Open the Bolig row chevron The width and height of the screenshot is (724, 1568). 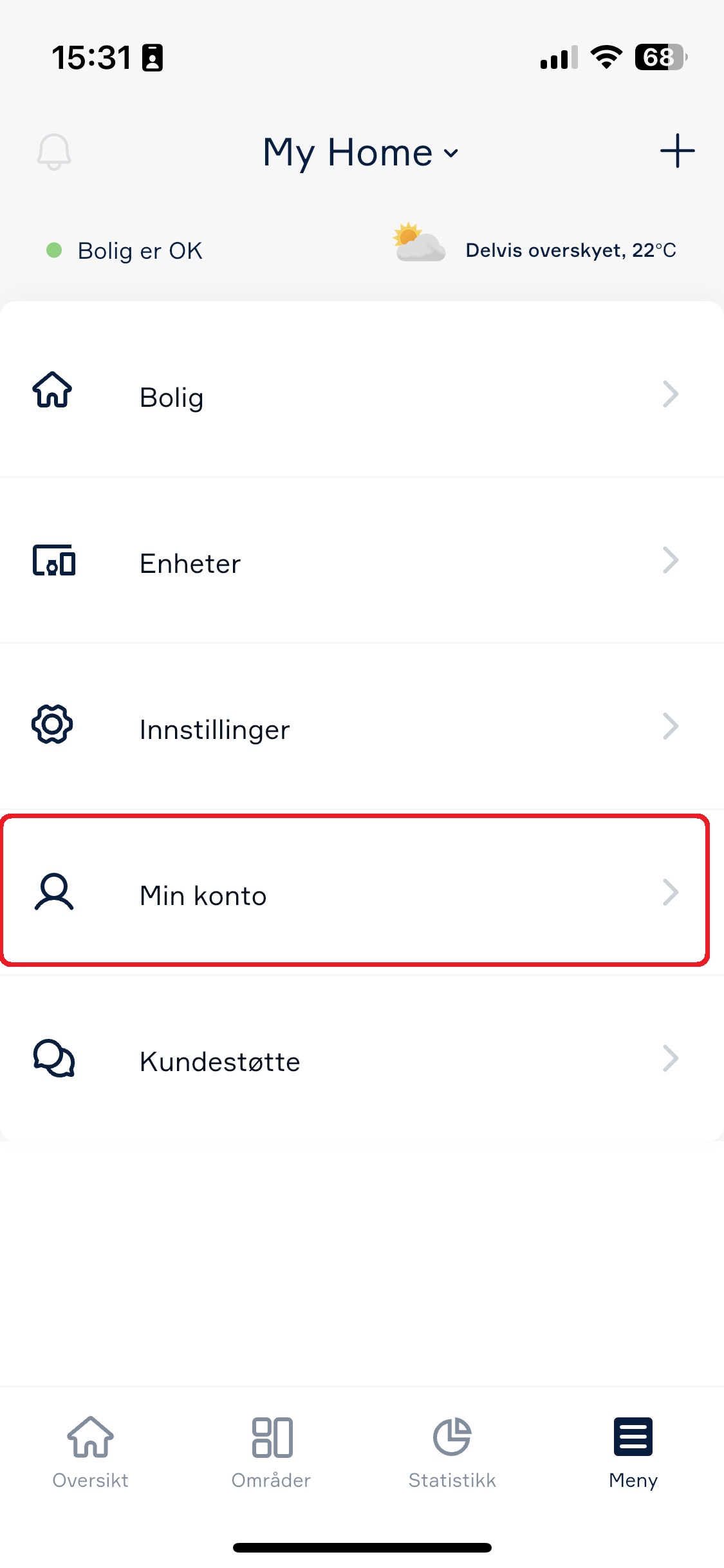click(x=671, y=394)
